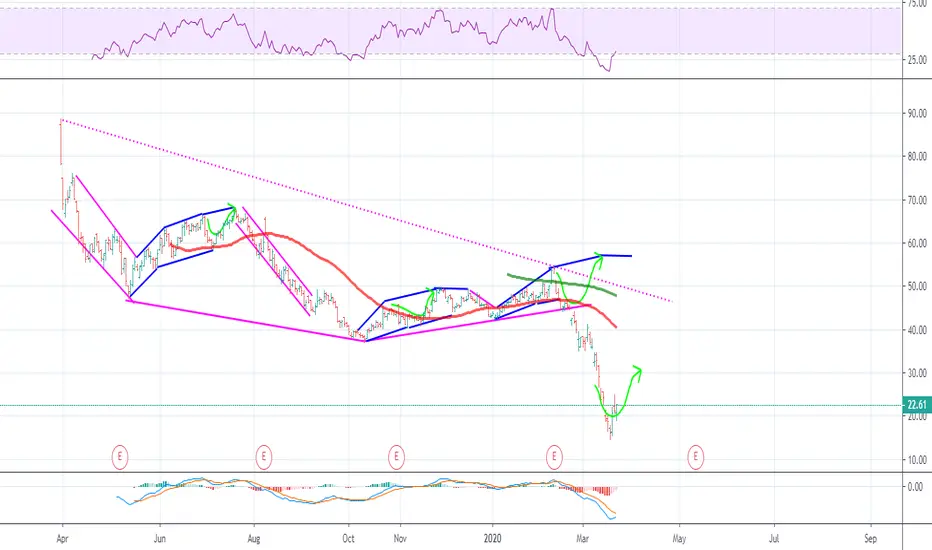This screenshot has height=550, width=932.
Task: Click the Aug time axis label
Action: pyautogui.click(x=254, y=539)
